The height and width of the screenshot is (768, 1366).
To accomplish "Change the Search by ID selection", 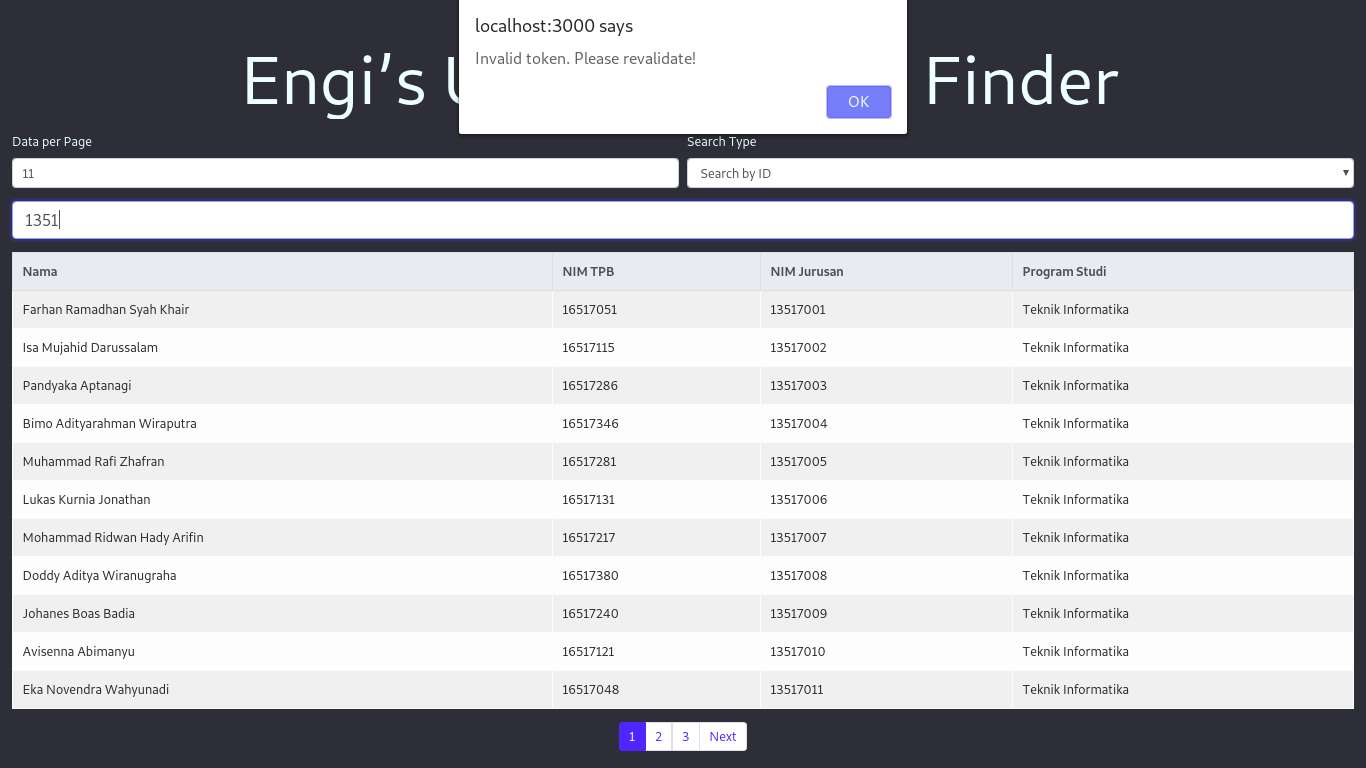I will (x=1020, y=172).
